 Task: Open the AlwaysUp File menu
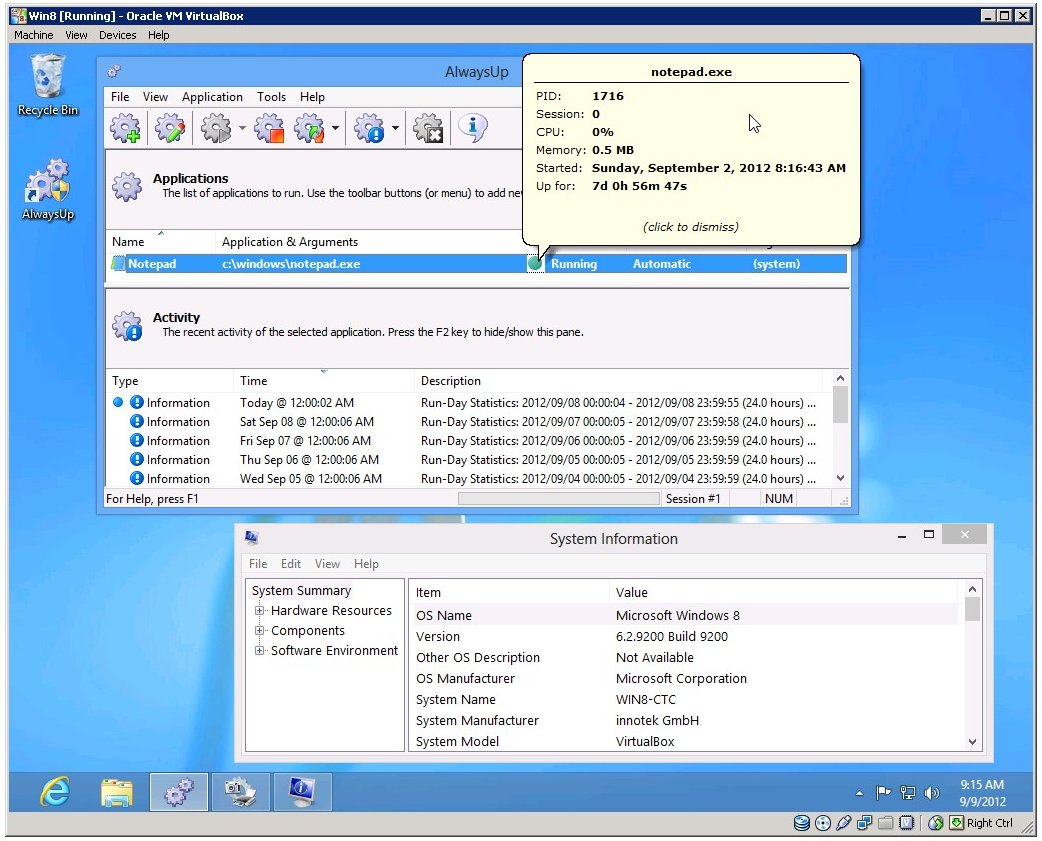120,97
